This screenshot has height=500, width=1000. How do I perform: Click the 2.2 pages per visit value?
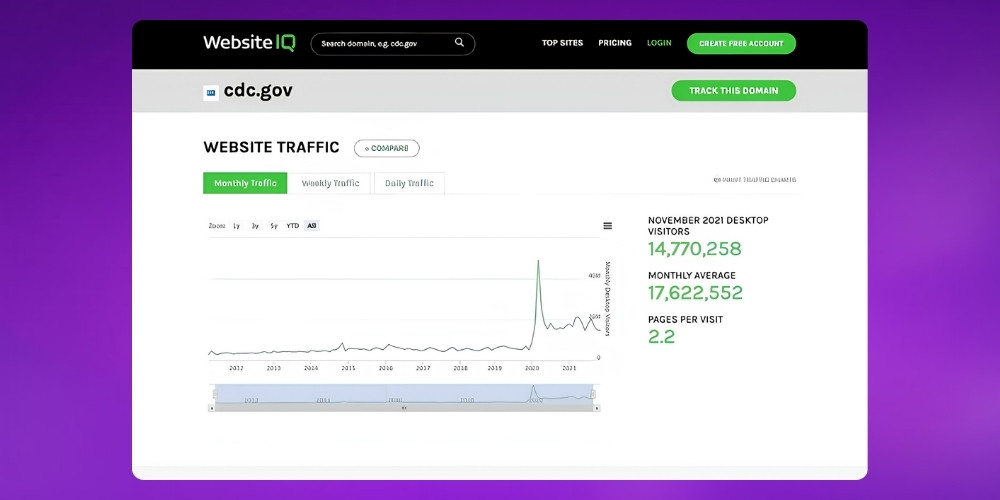point(661,337)
